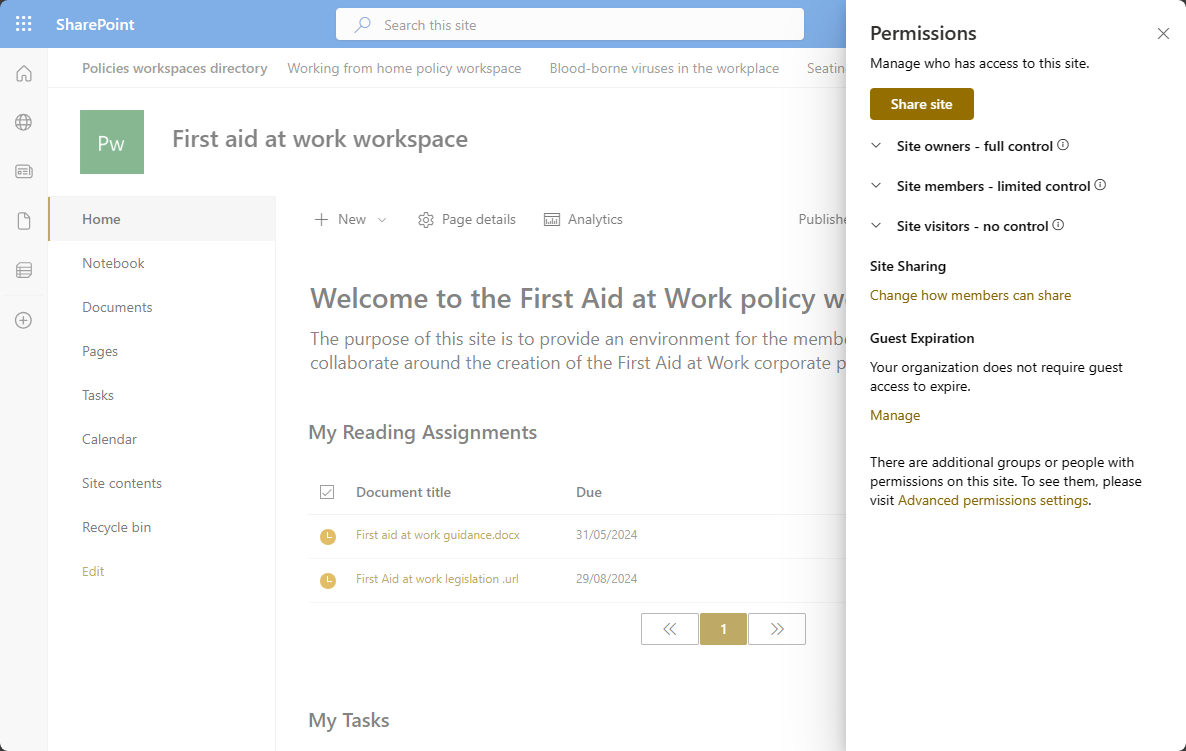Open the pages document icon in left rail
This screenshot has width=1186, height=751.
[x=22, y=221]
